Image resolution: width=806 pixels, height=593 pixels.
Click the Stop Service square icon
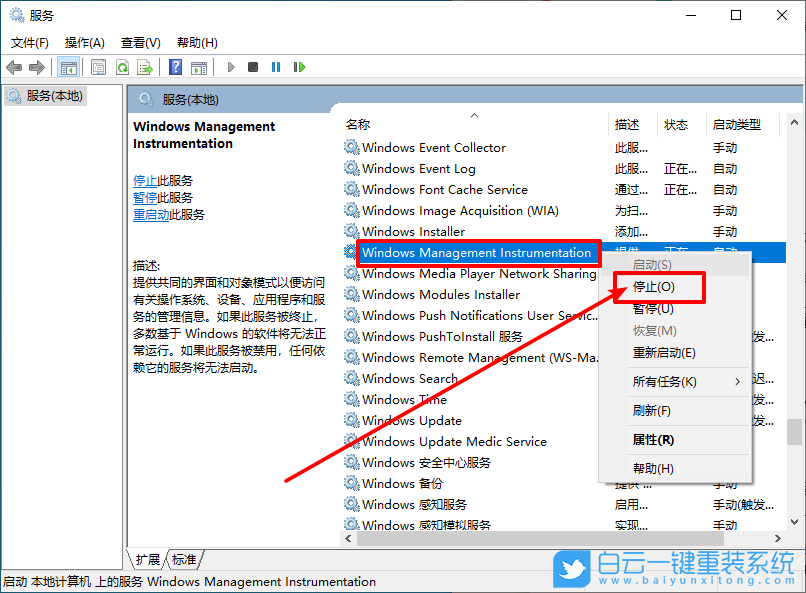pos(255,67)
